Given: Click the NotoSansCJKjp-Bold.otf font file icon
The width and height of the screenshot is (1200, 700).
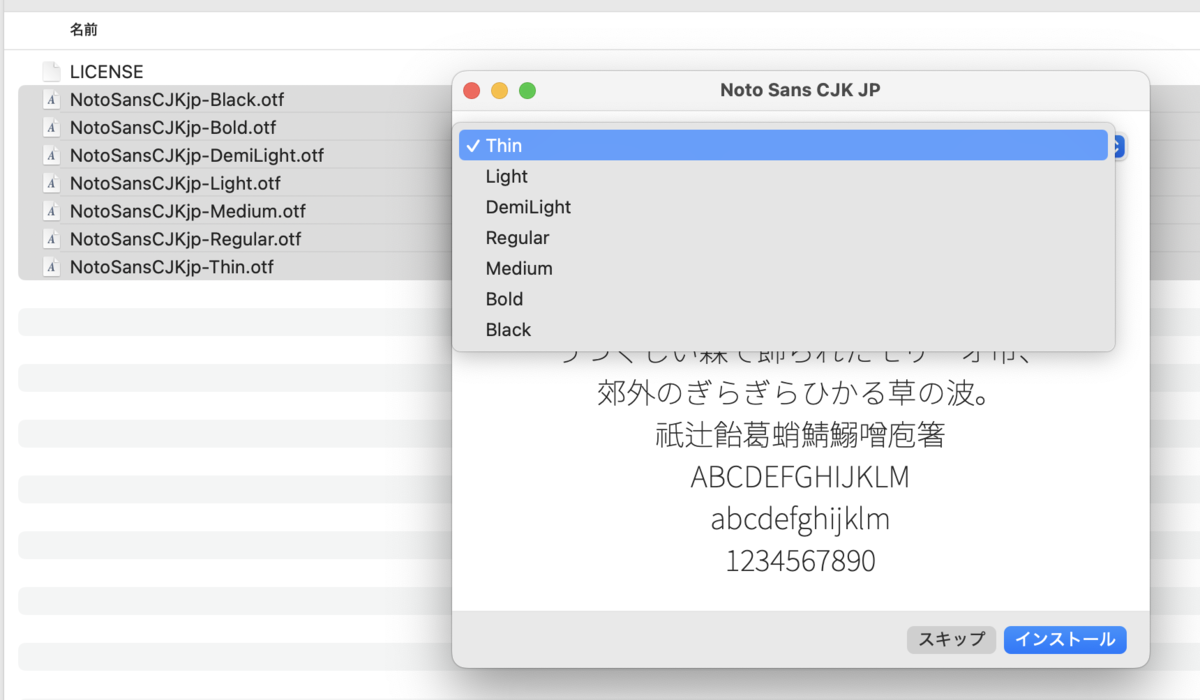Looking at the screenshot, I should [51, 128].
